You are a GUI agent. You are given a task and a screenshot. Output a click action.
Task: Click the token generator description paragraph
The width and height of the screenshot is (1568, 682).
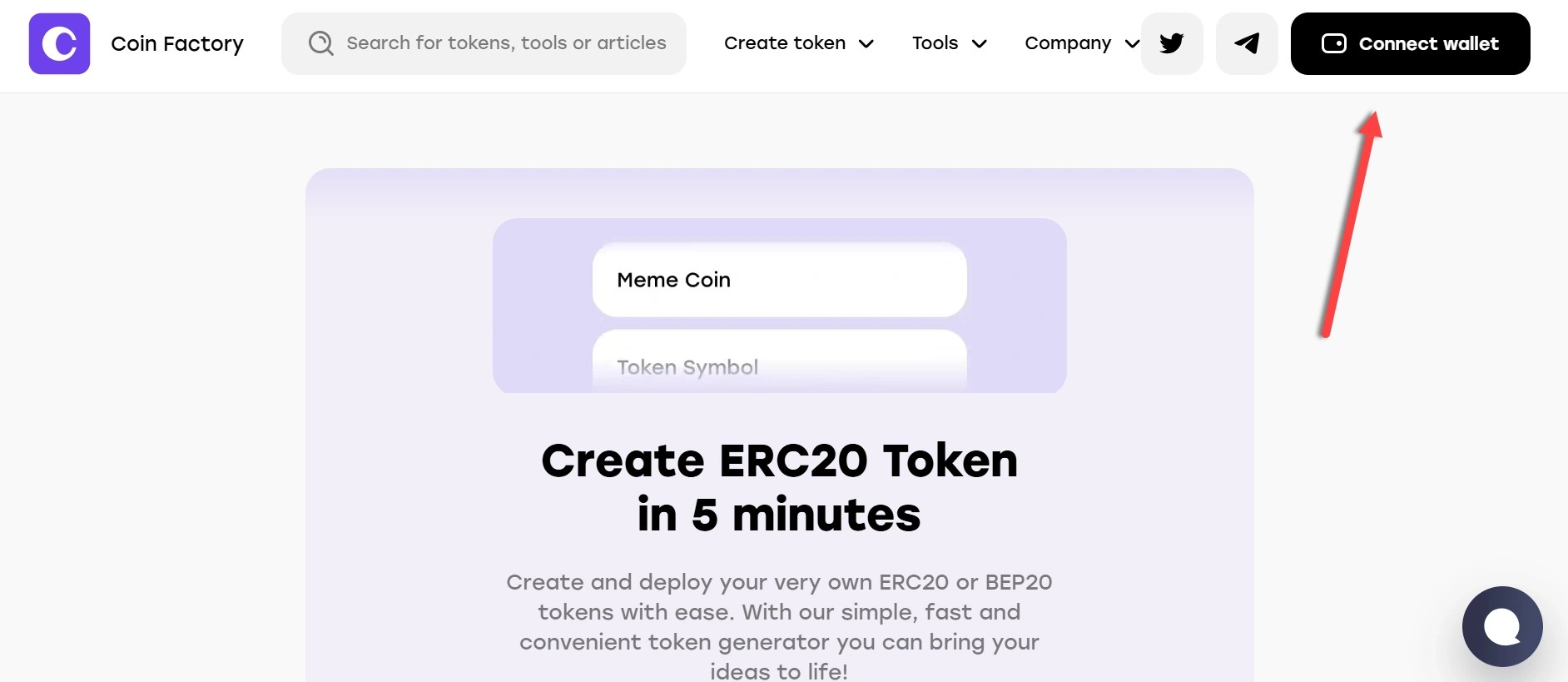[x=779, y=626]
